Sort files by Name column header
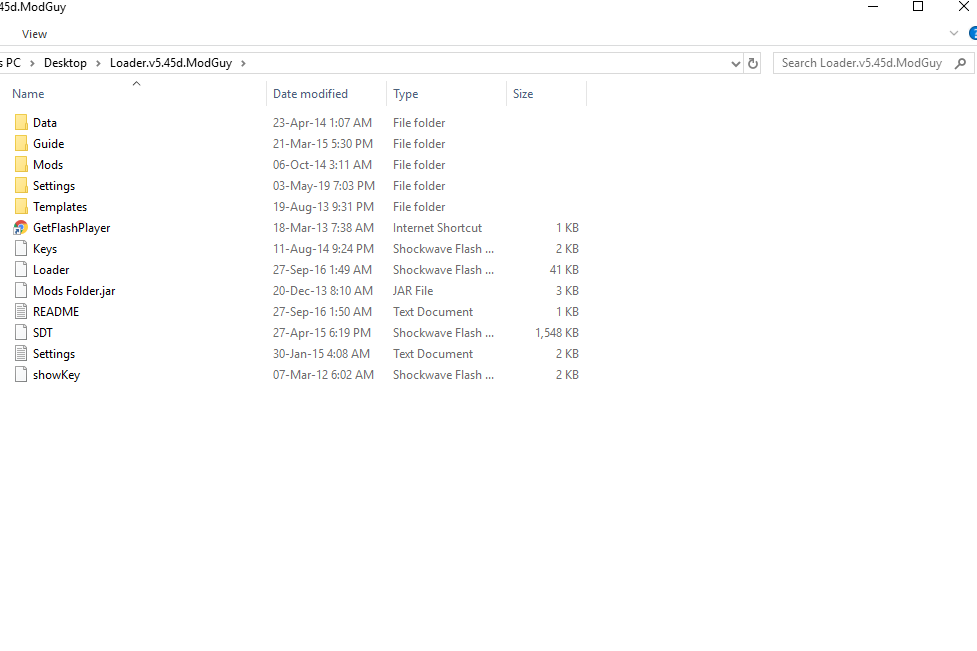977x651 pixels. point(28,94)
